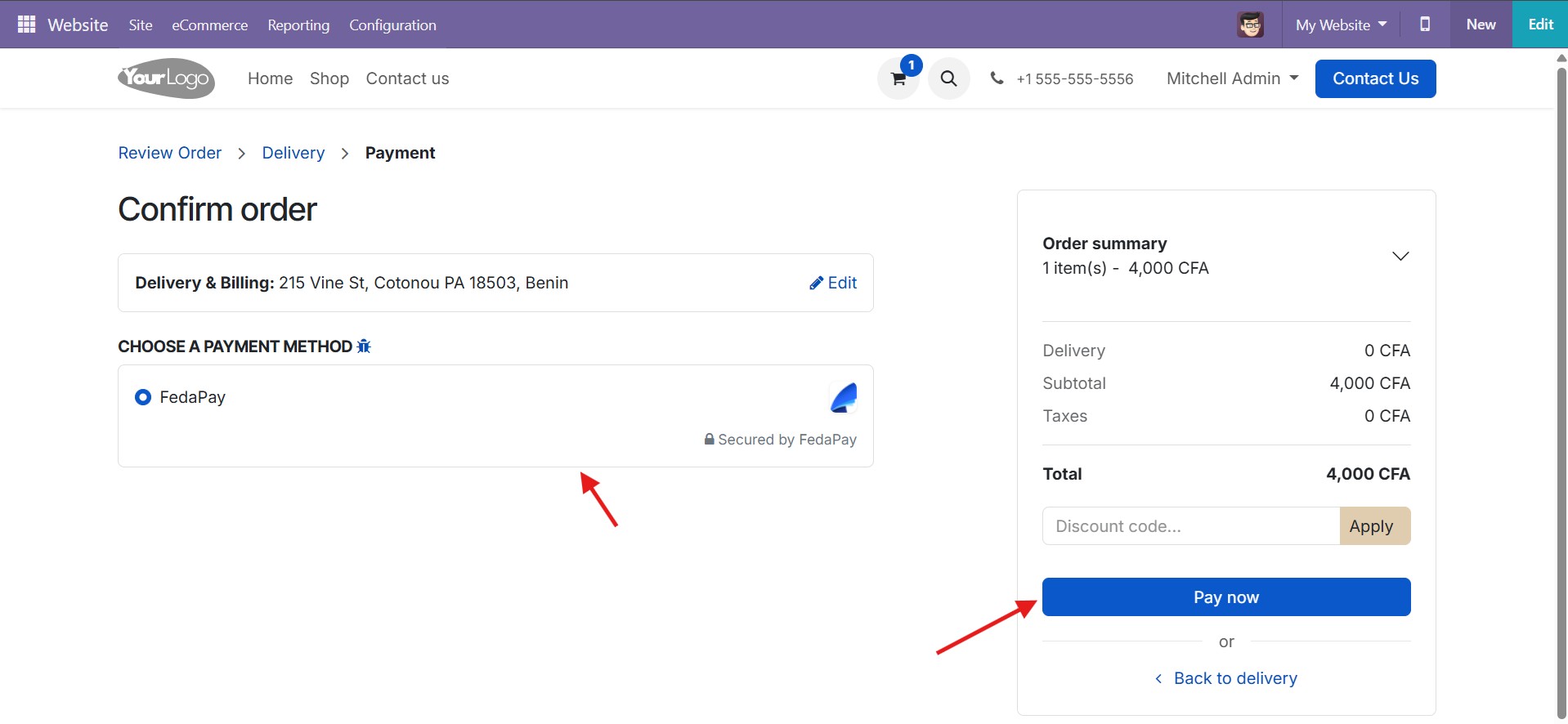This screenshot has height=724, width=1568.
Task: Click the Confirm order heading
Action: point(217,209)
